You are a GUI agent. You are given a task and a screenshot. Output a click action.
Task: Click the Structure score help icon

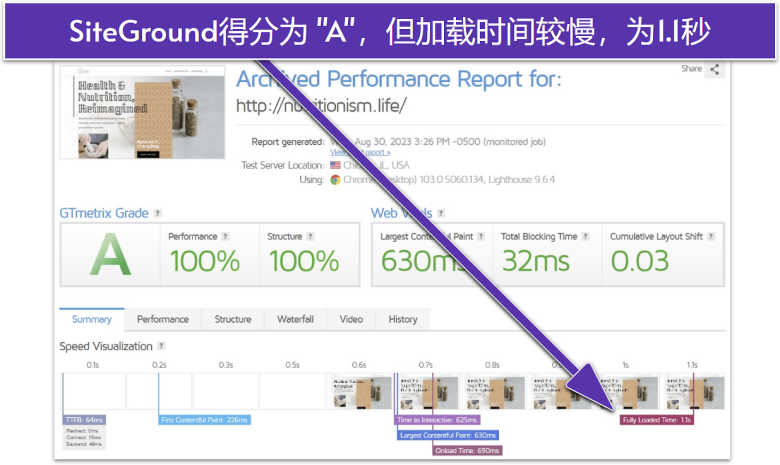(x=310, y=236)
